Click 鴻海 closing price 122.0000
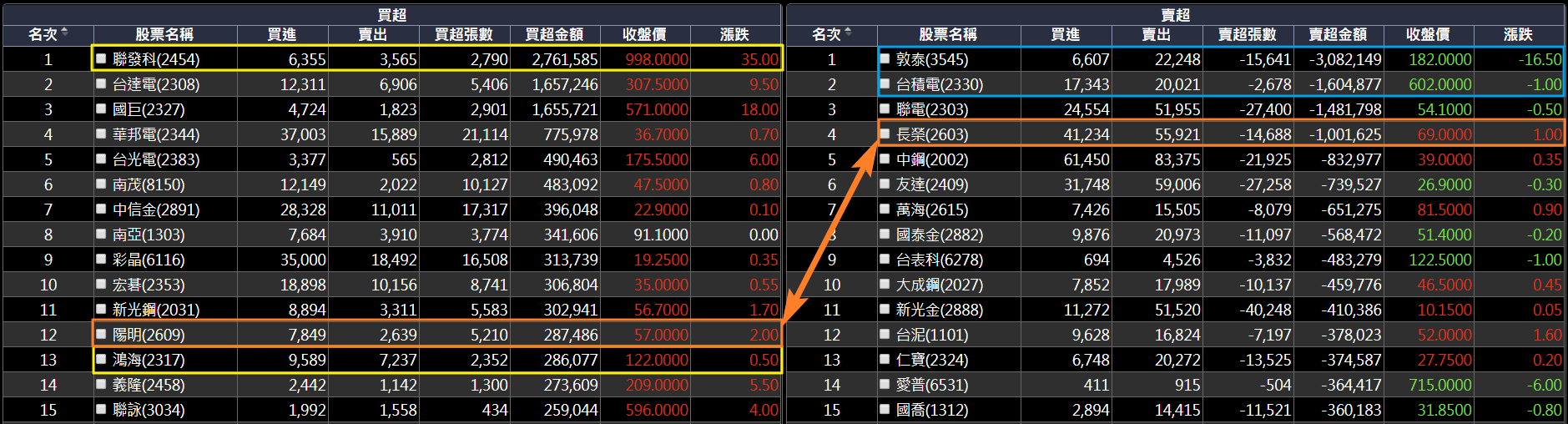The width and height of the screenshot is (1568, 424). click(657, 360)
